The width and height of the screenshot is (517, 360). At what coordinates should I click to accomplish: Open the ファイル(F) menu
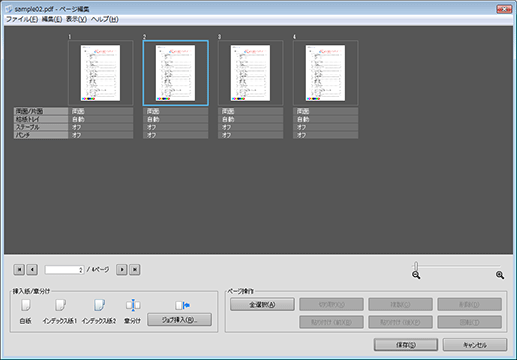[x=22, y=19]
